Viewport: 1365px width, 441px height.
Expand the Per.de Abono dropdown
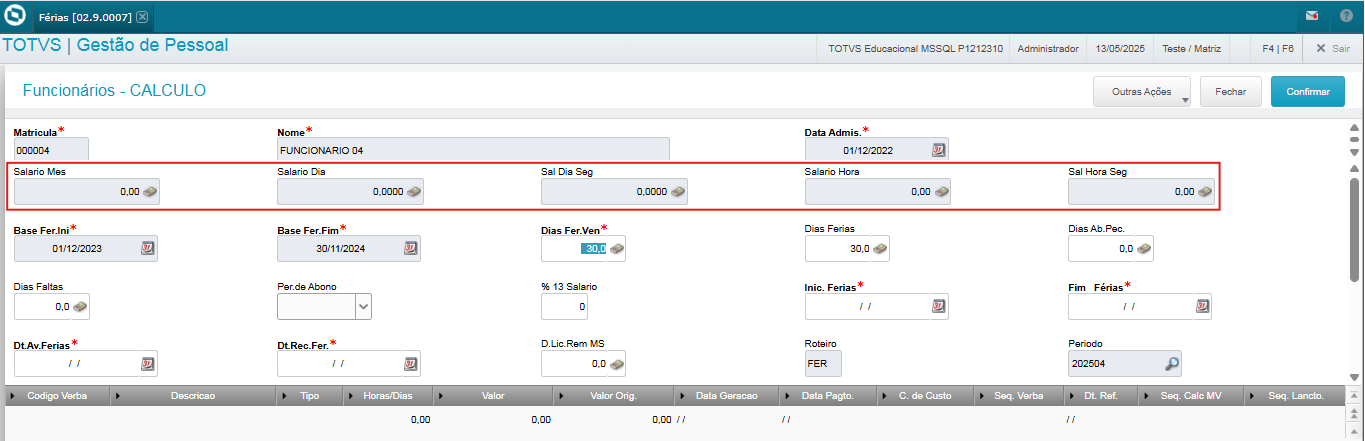tap(363, 306)
